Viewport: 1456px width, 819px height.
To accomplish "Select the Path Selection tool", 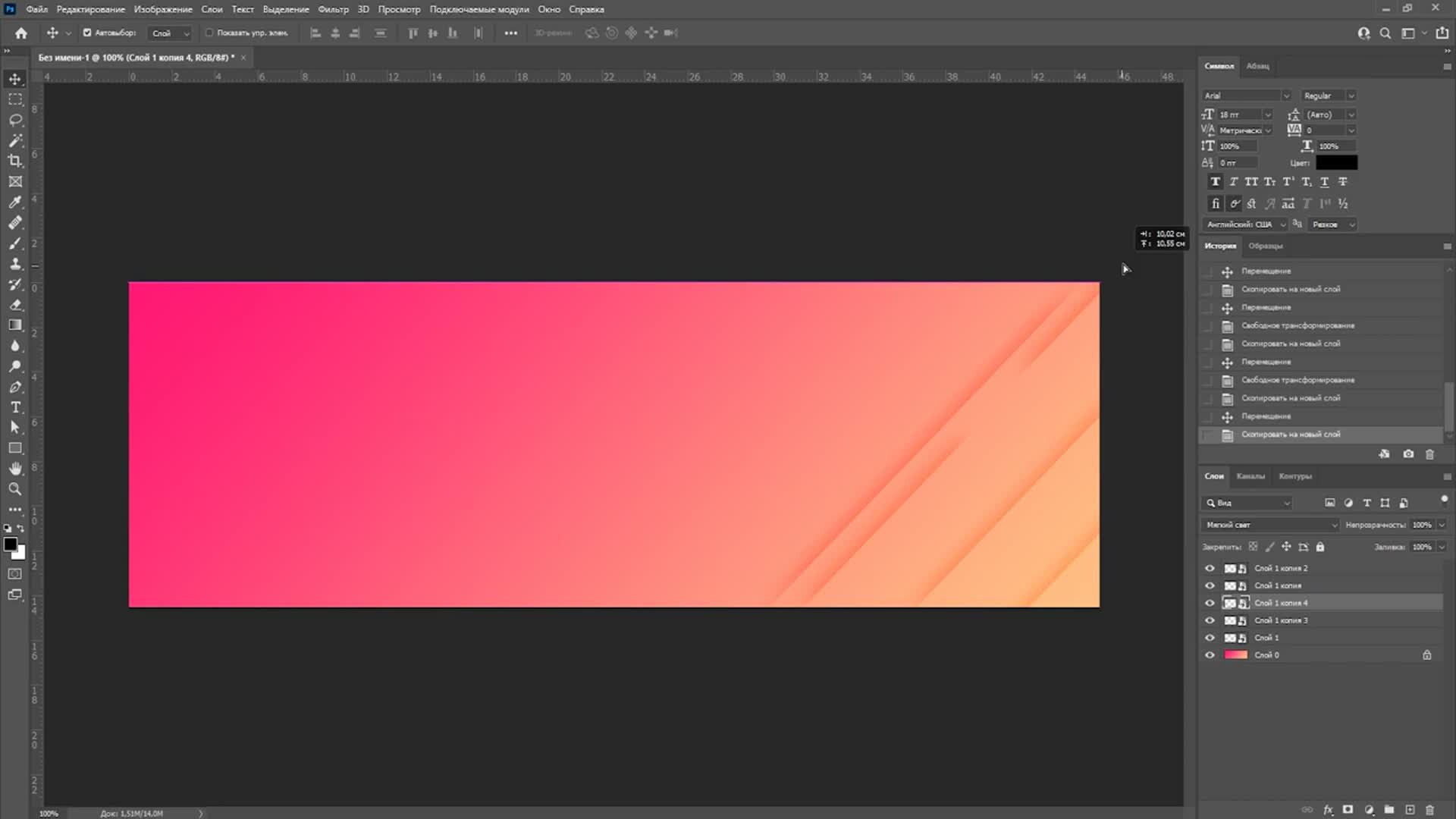I will coord(15,428).
